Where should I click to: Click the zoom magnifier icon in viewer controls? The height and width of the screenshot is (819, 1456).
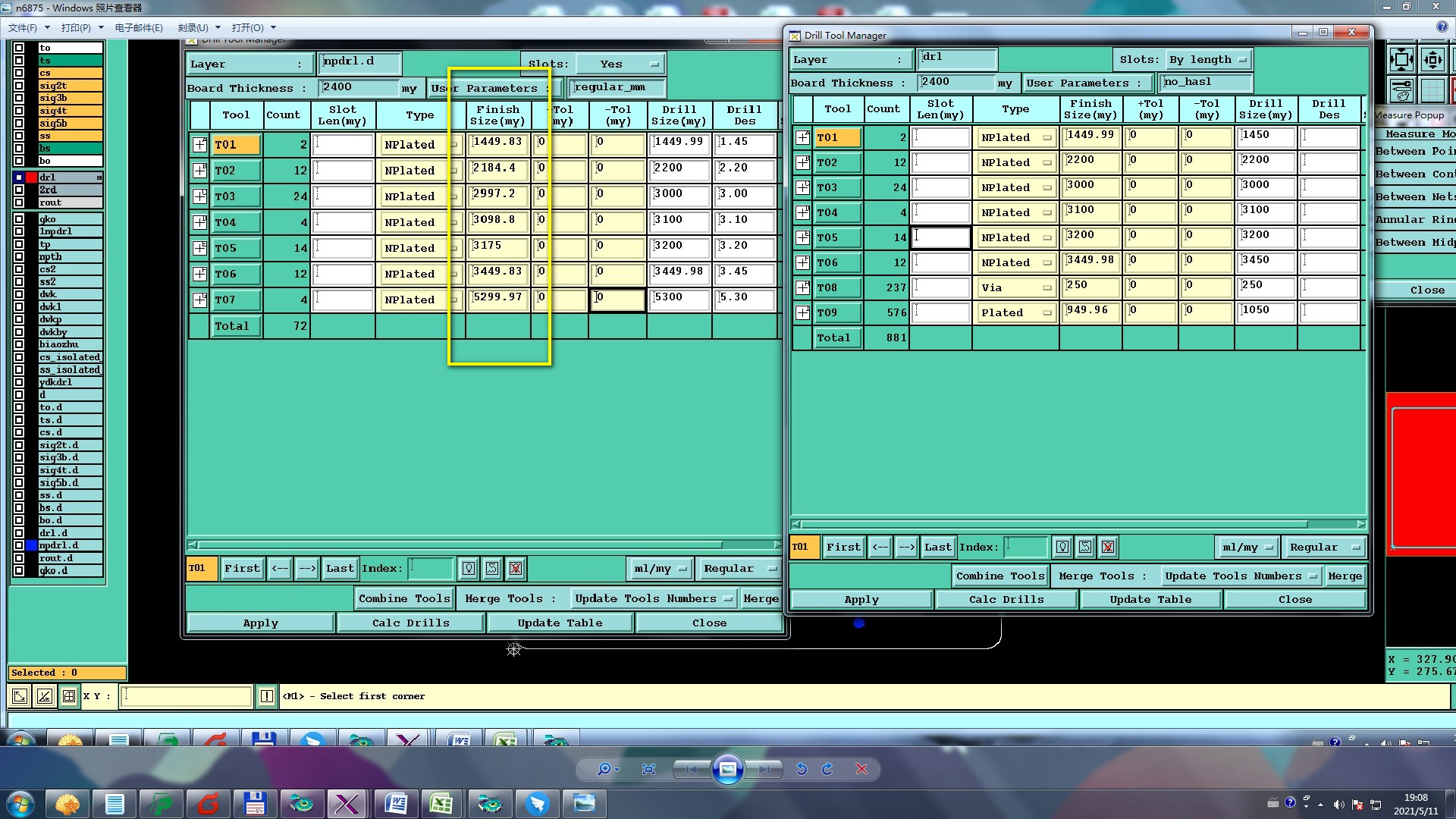604,769
